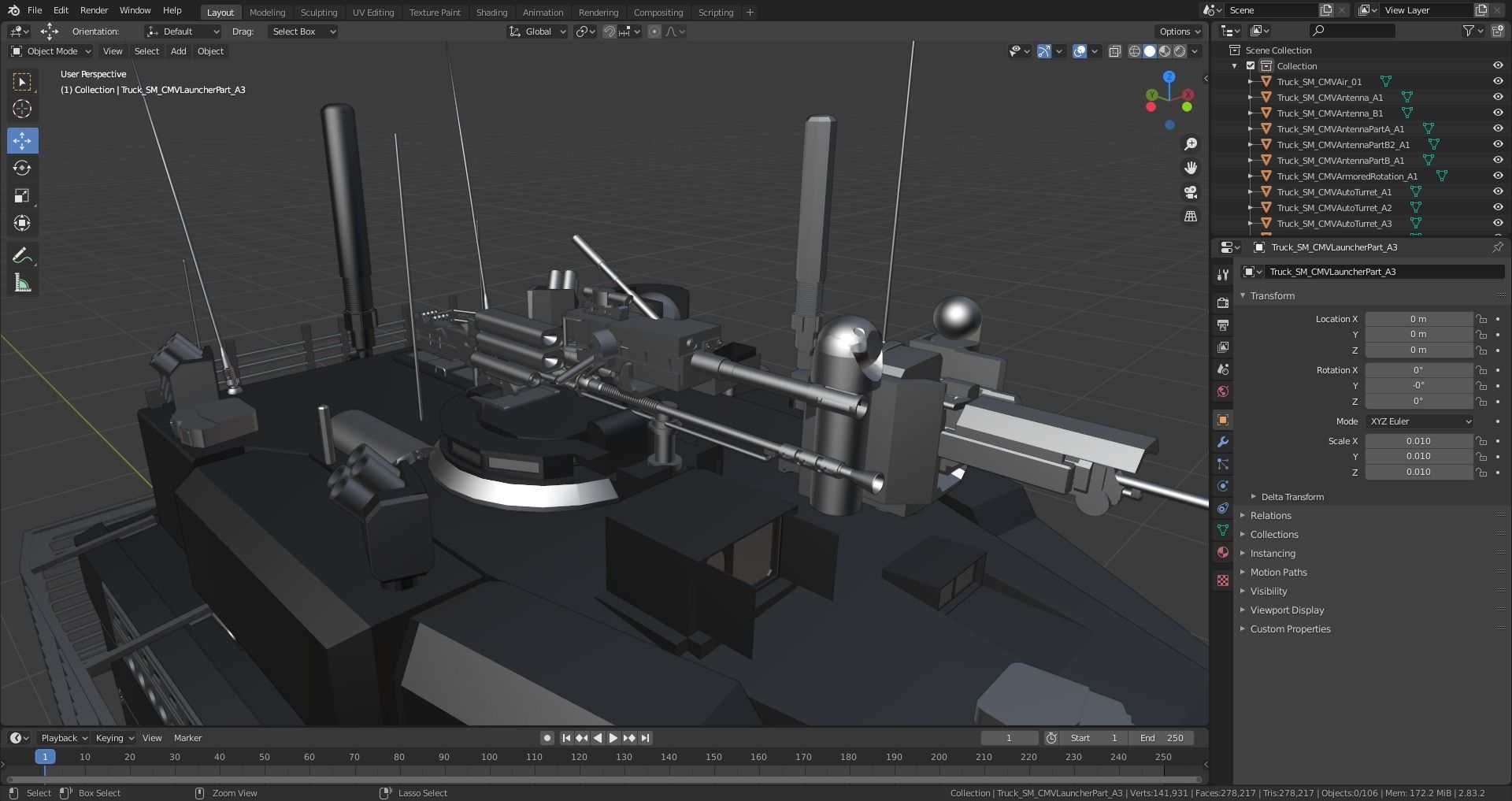The image size is (1512, 801).
Task: Uncheck the Collection checkbox in outliner
Action: pos(1251,66)
